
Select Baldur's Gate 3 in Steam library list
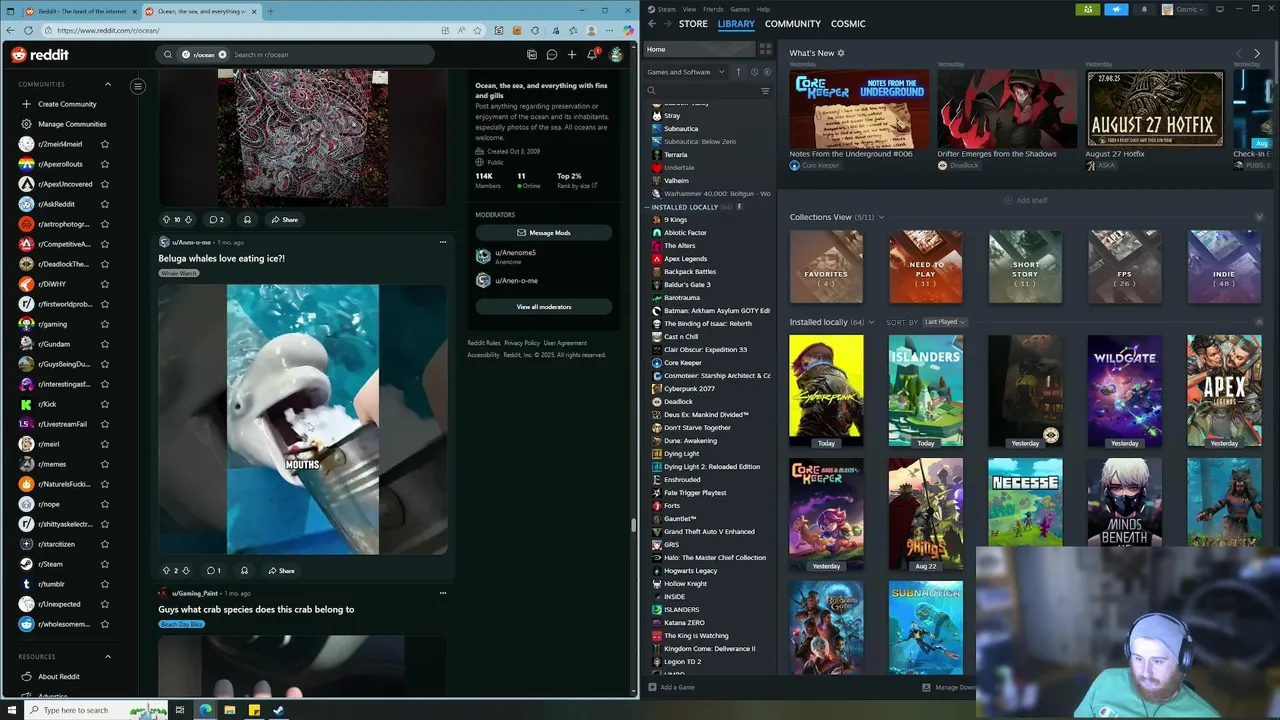click(687, 285)
